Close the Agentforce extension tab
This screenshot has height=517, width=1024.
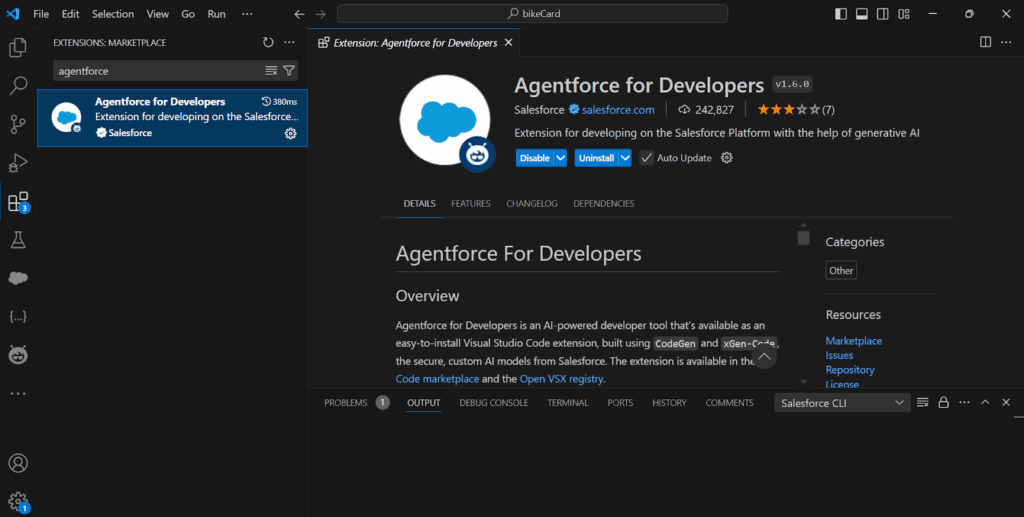point(508,42)
